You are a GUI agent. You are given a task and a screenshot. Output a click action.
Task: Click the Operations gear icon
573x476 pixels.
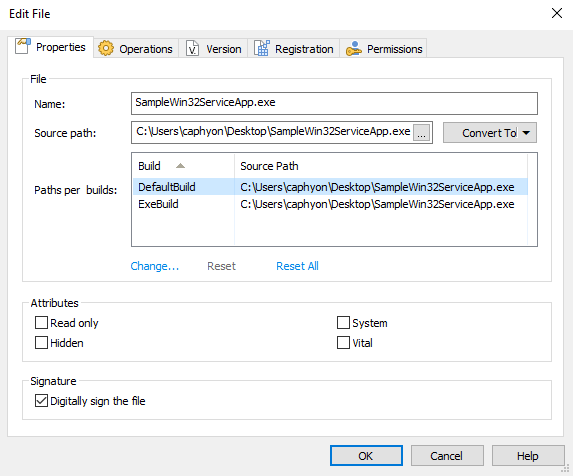click(x=106, y=48)
